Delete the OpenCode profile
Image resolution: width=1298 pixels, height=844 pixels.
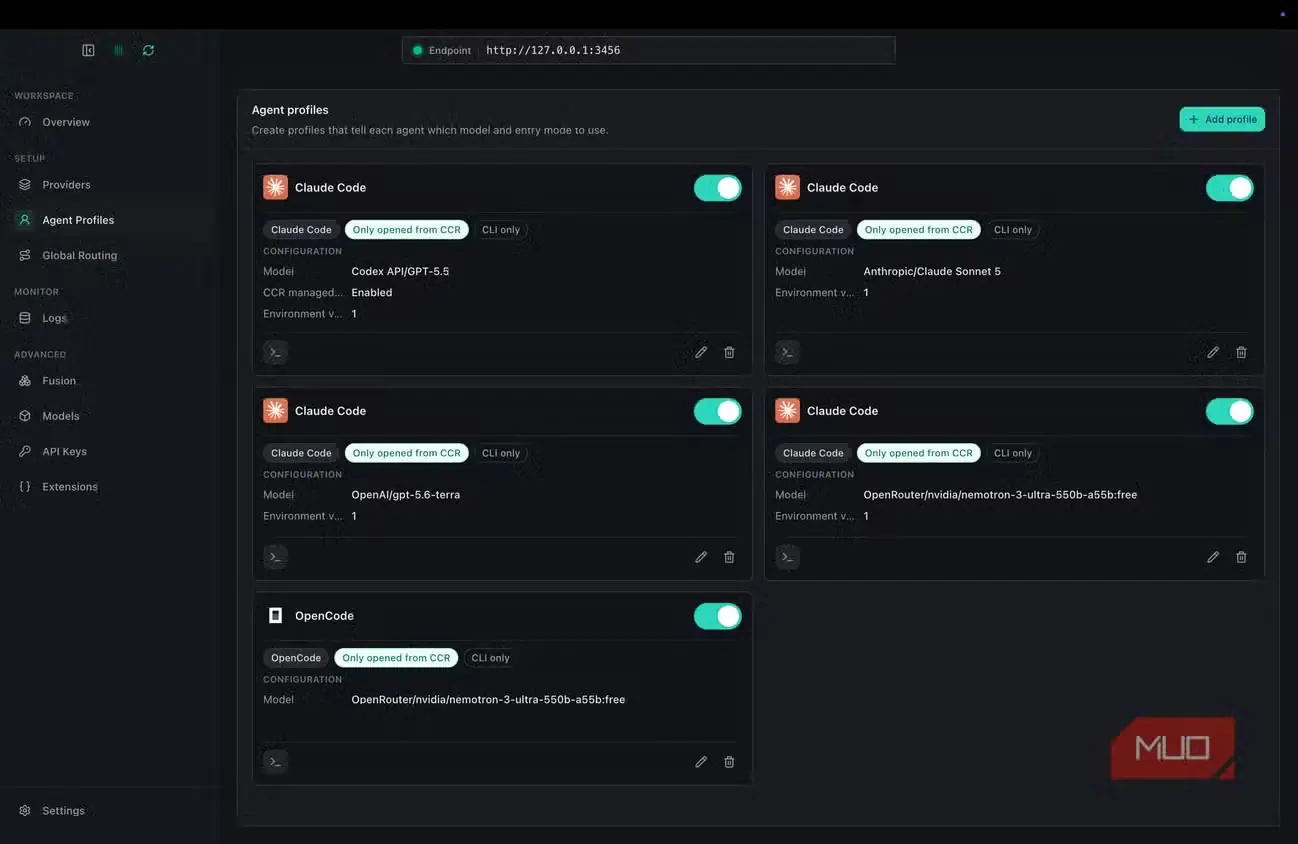729,761
